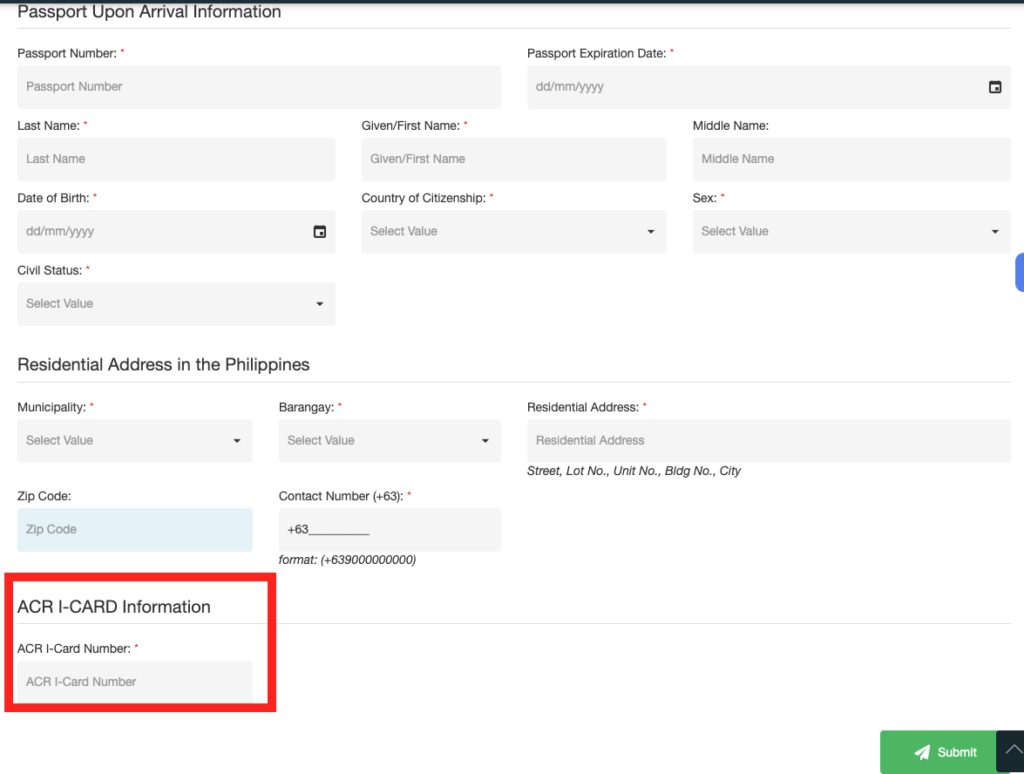The image size is (1024, 774).
Task: Click into the Last Name field
Action: click(176, 159)
